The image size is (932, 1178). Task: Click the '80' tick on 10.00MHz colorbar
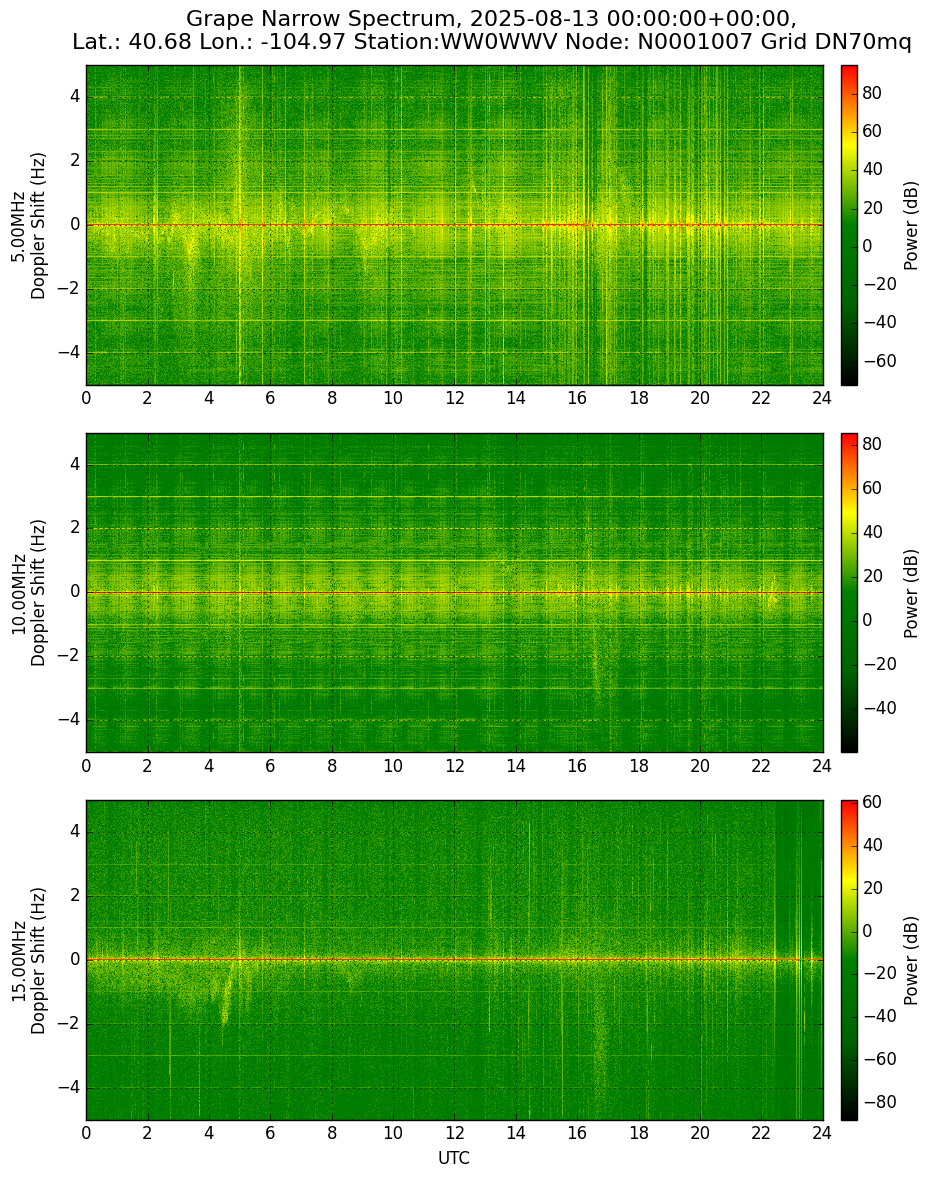[x=872, y=444]
